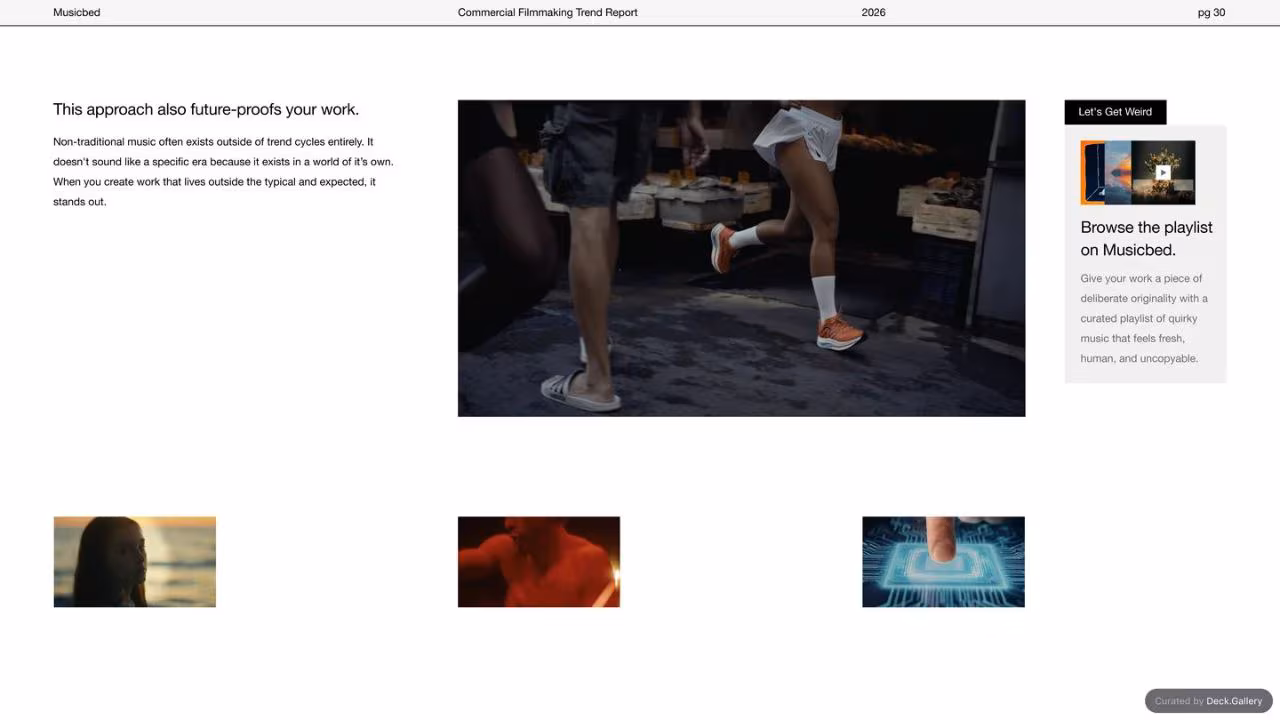Click the 'Let's Get Weird' black label
This screenshot has height=720, width=1280.
[x=1115, y=112]
